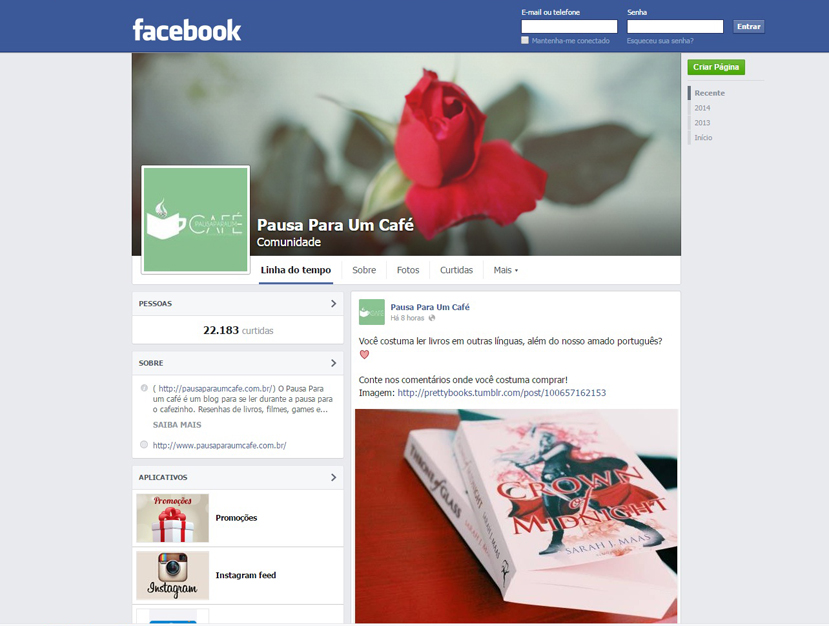Click the globe privacy icon beside the post time
Screen dimensions: 829x626
[432, 318]
